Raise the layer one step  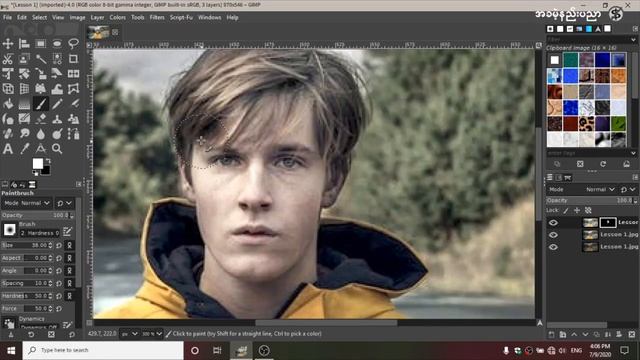click(x=574, y=334)
